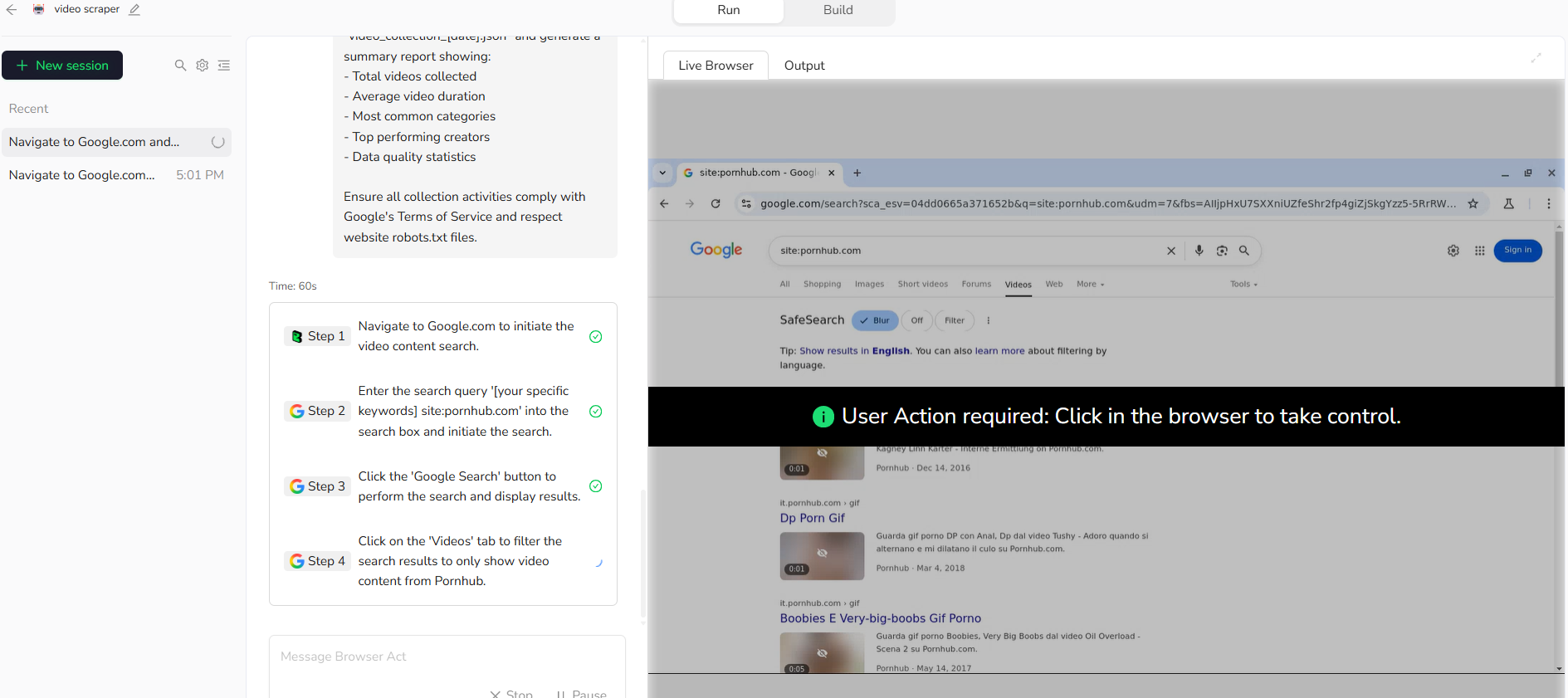
Task: Switch to the All results tab
Action: click(x=784, y=285)
